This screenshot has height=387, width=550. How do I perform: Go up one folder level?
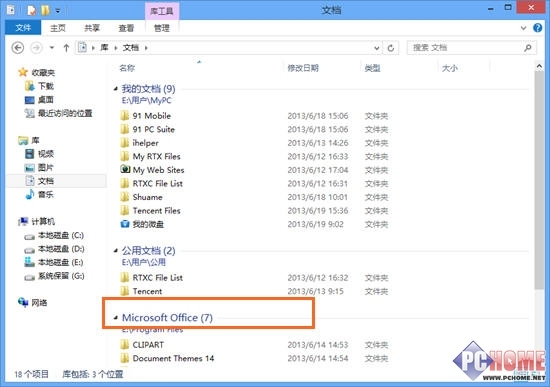click(66, 48)
